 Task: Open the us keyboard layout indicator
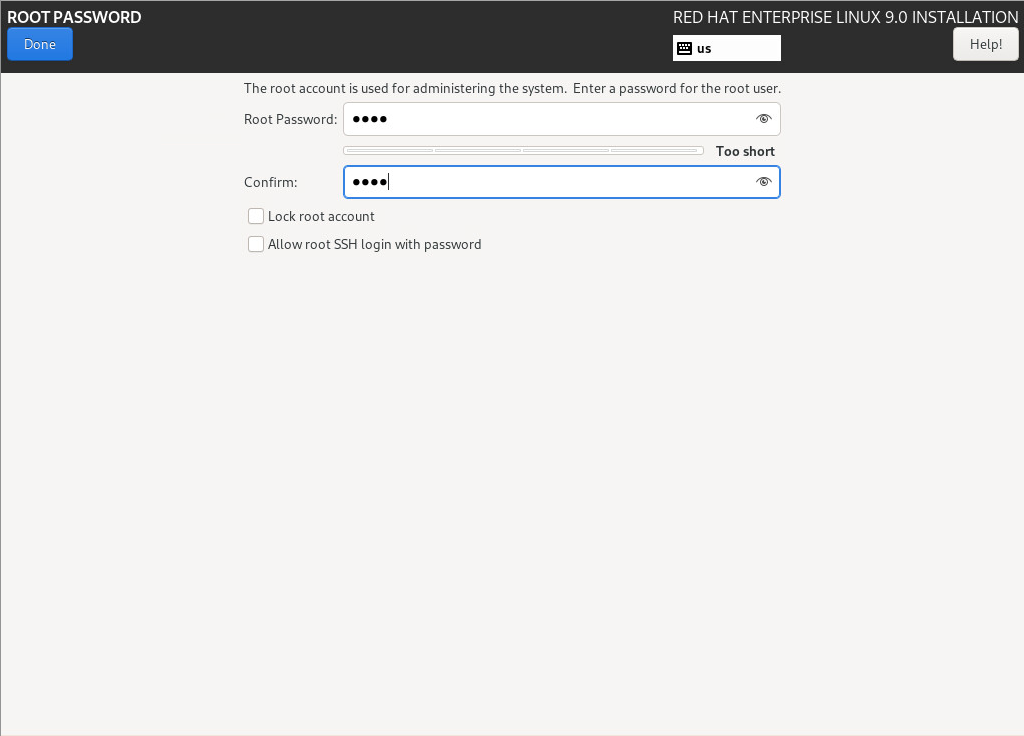click(726, 48)
